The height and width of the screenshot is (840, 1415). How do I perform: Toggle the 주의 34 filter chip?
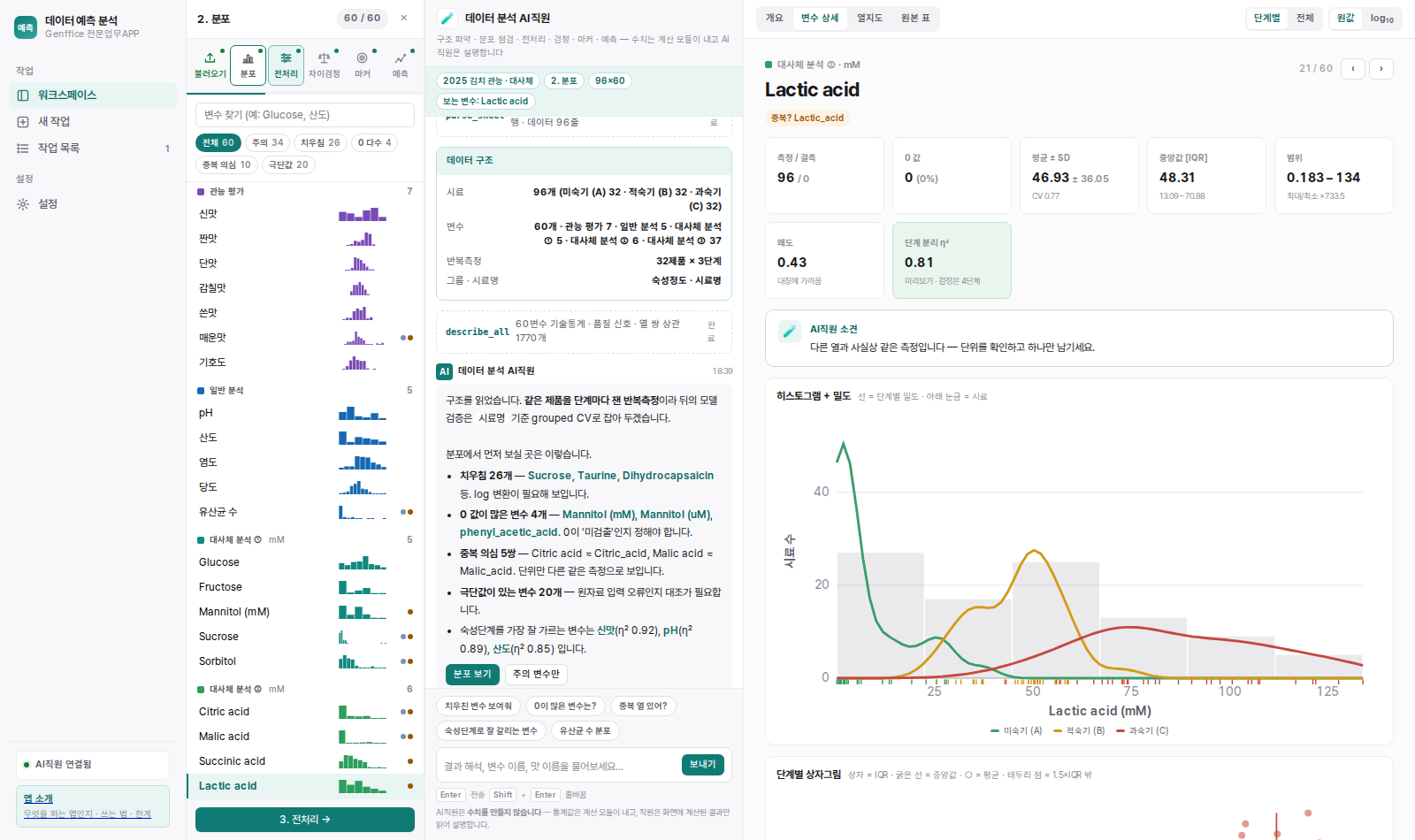(x=268, y=142)
